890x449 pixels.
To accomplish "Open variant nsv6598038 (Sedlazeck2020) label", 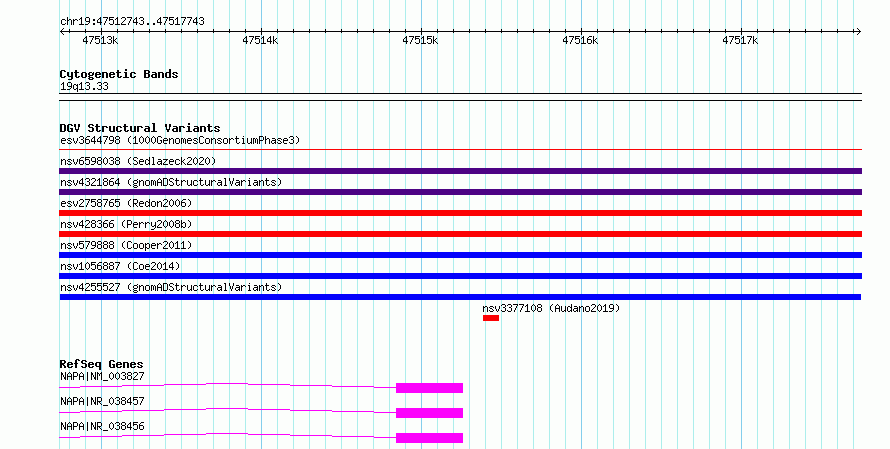I will [x=138, y=161].
